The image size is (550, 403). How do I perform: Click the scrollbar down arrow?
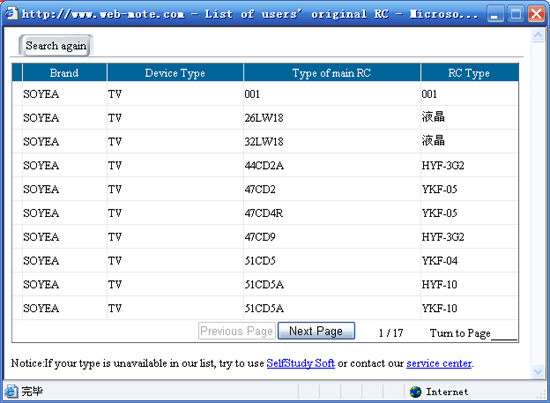pos(538,371)
